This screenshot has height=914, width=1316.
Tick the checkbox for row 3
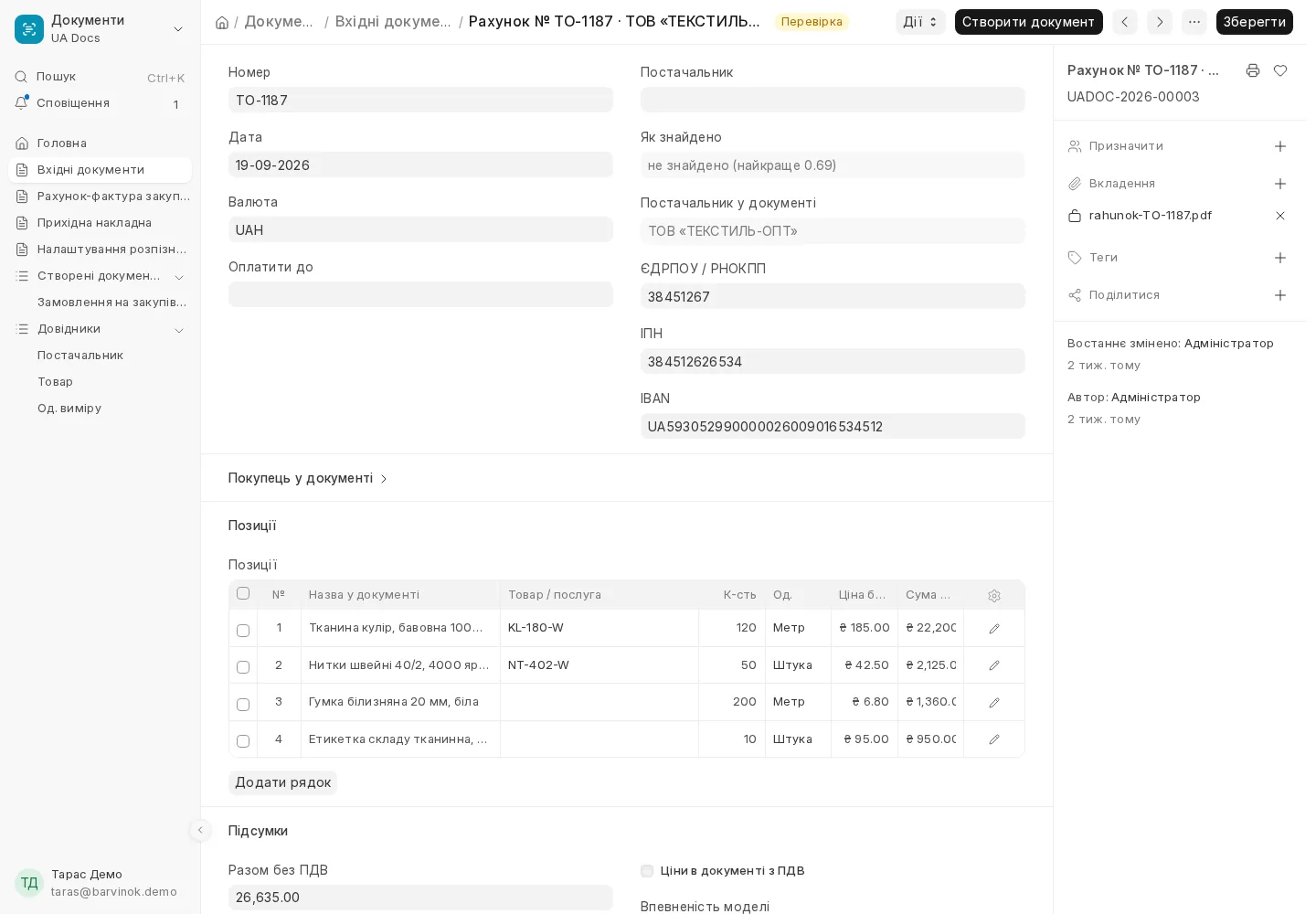coord(243,705)
